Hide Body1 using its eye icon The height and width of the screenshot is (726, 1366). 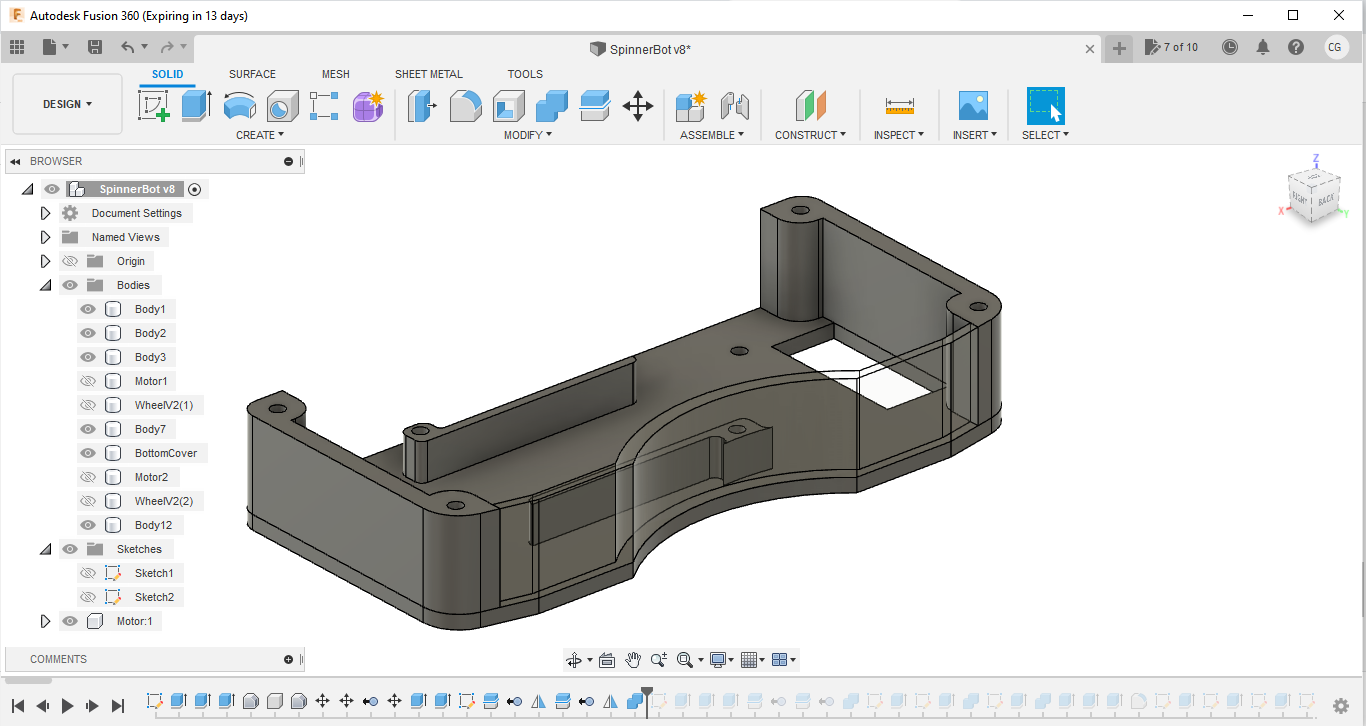click(88, 309)
